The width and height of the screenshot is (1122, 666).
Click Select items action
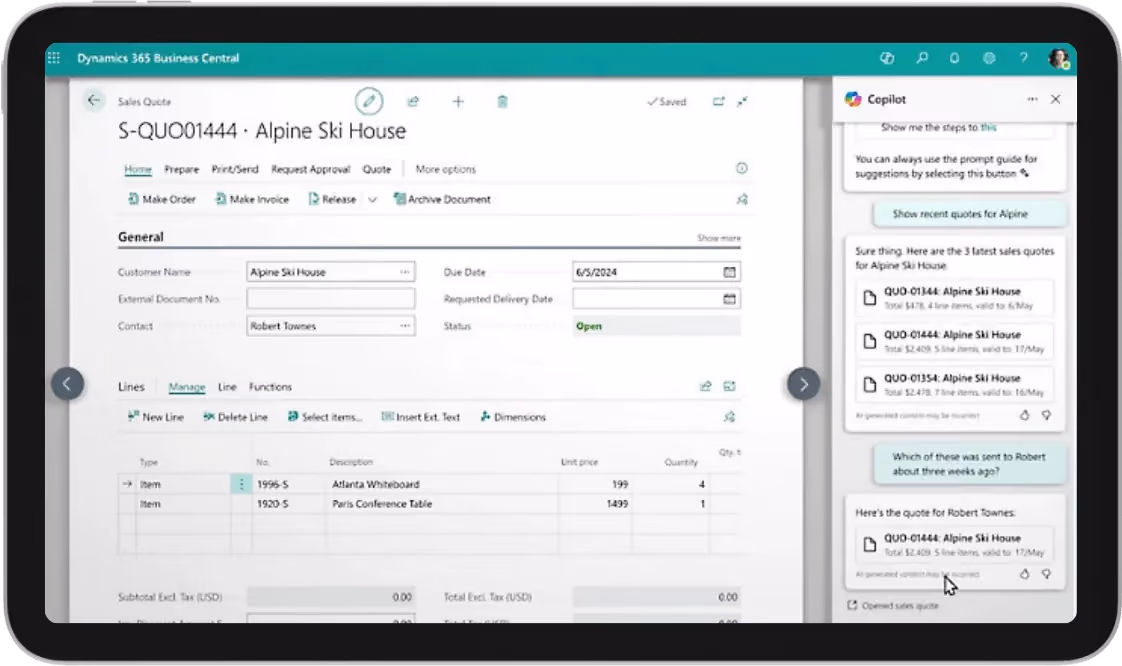325,417
